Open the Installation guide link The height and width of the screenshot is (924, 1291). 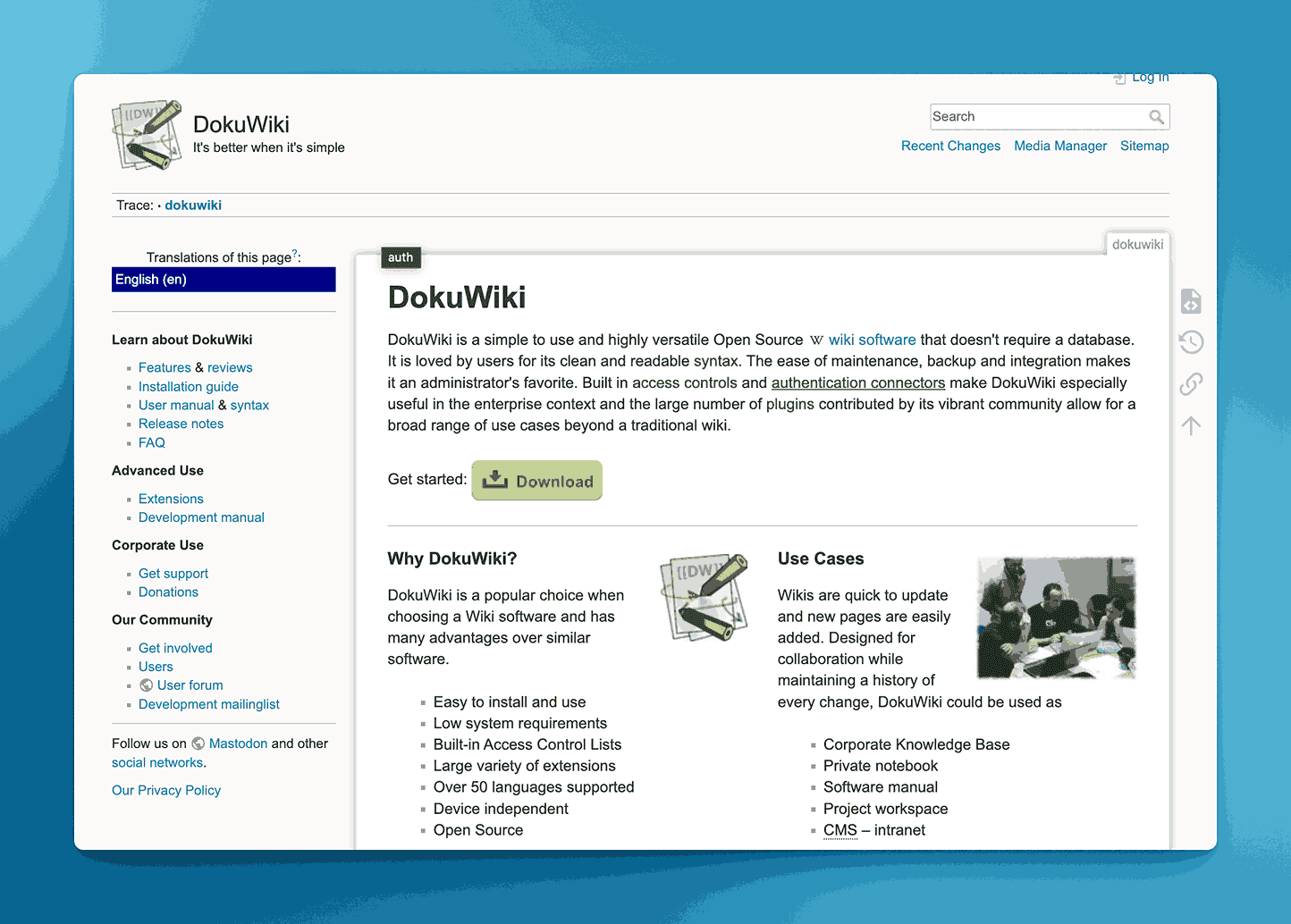point(189,387)
